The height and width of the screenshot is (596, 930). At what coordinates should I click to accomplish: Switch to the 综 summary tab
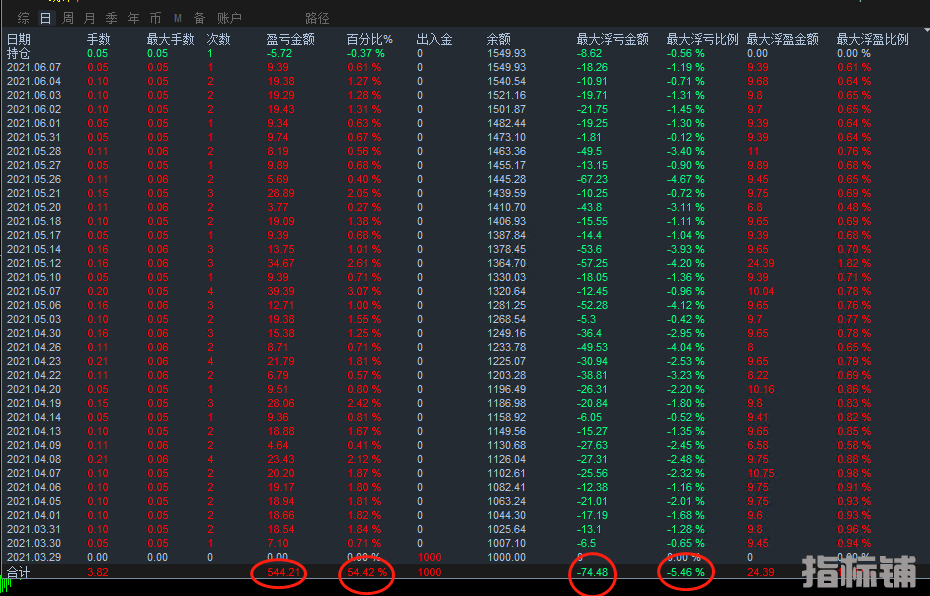point(24,18)
